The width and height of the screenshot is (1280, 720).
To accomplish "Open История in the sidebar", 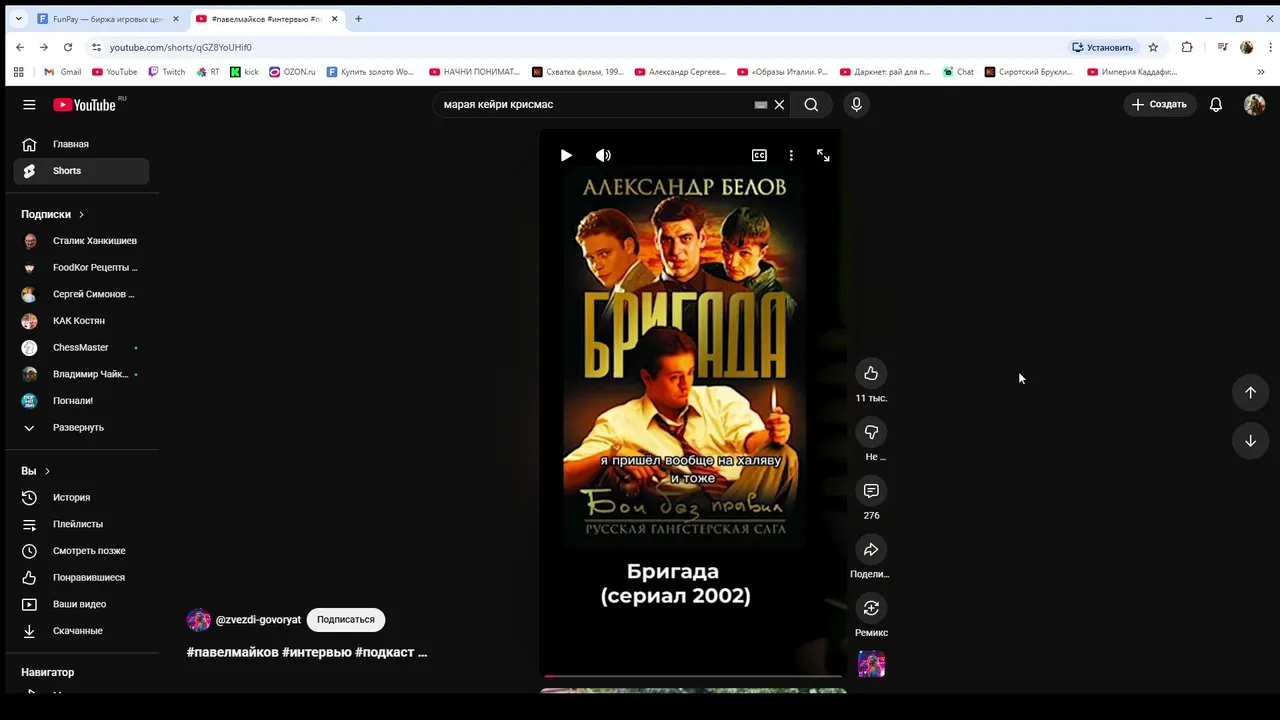I will (81, 497).
